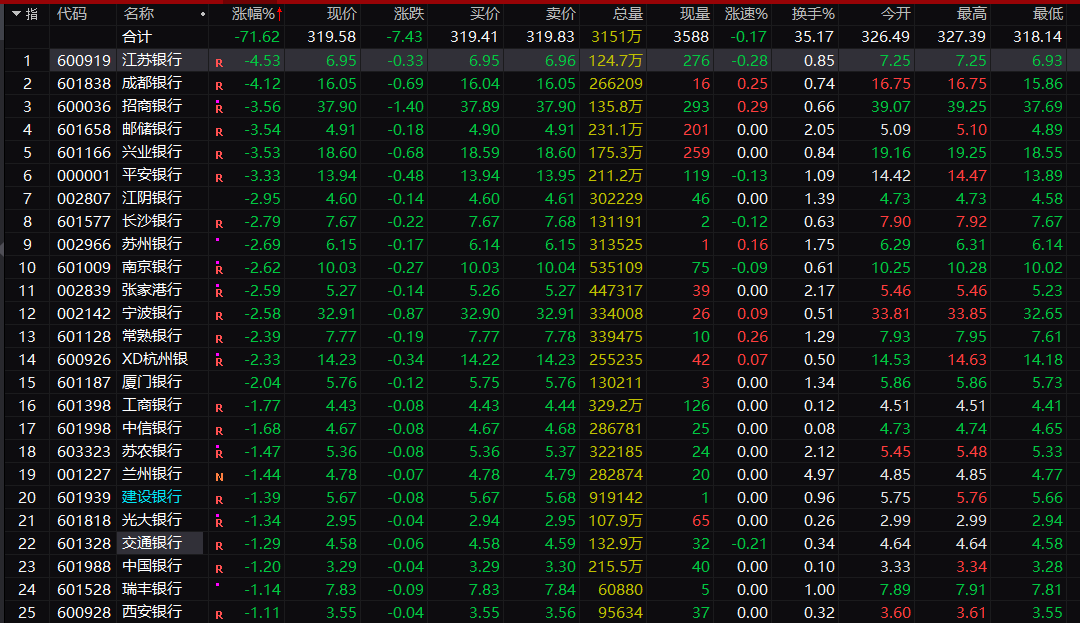Screen dimensions: 1080x623
Task: Click the N marker for 兰州银行
Action: click(219, 477)
